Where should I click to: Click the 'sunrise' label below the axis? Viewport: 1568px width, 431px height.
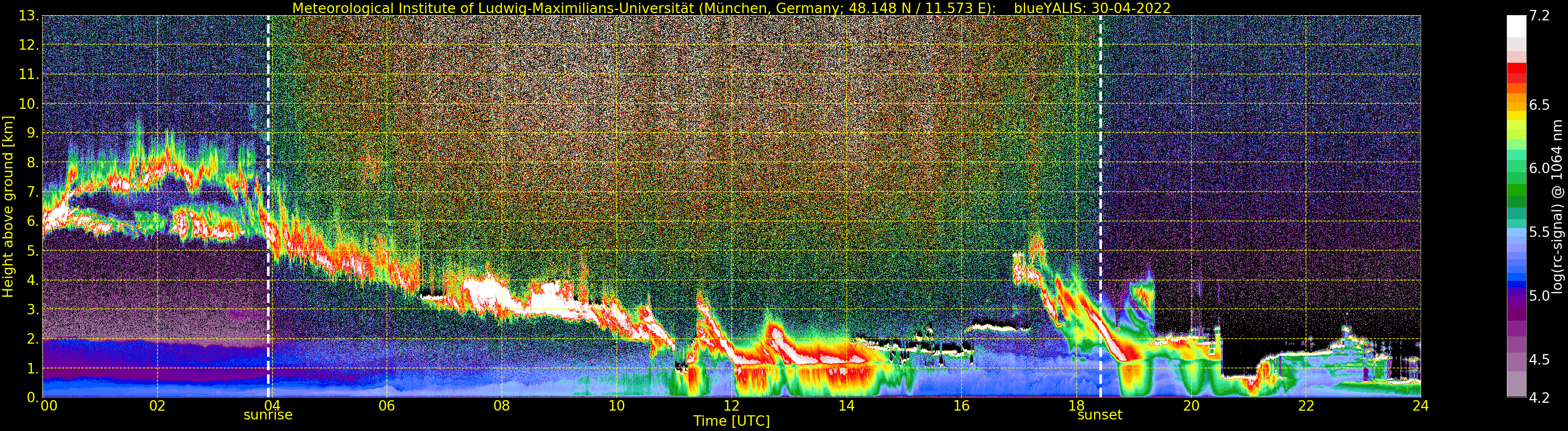268,415
